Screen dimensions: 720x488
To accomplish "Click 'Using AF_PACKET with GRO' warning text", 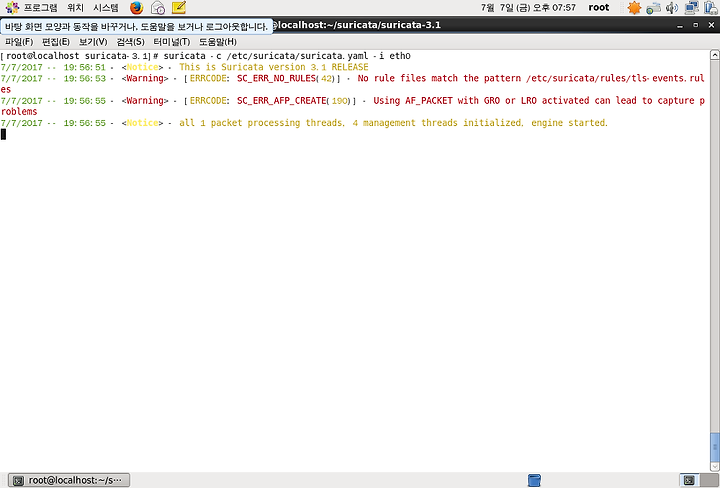I will pyautogui.click(x=437, y=101).
